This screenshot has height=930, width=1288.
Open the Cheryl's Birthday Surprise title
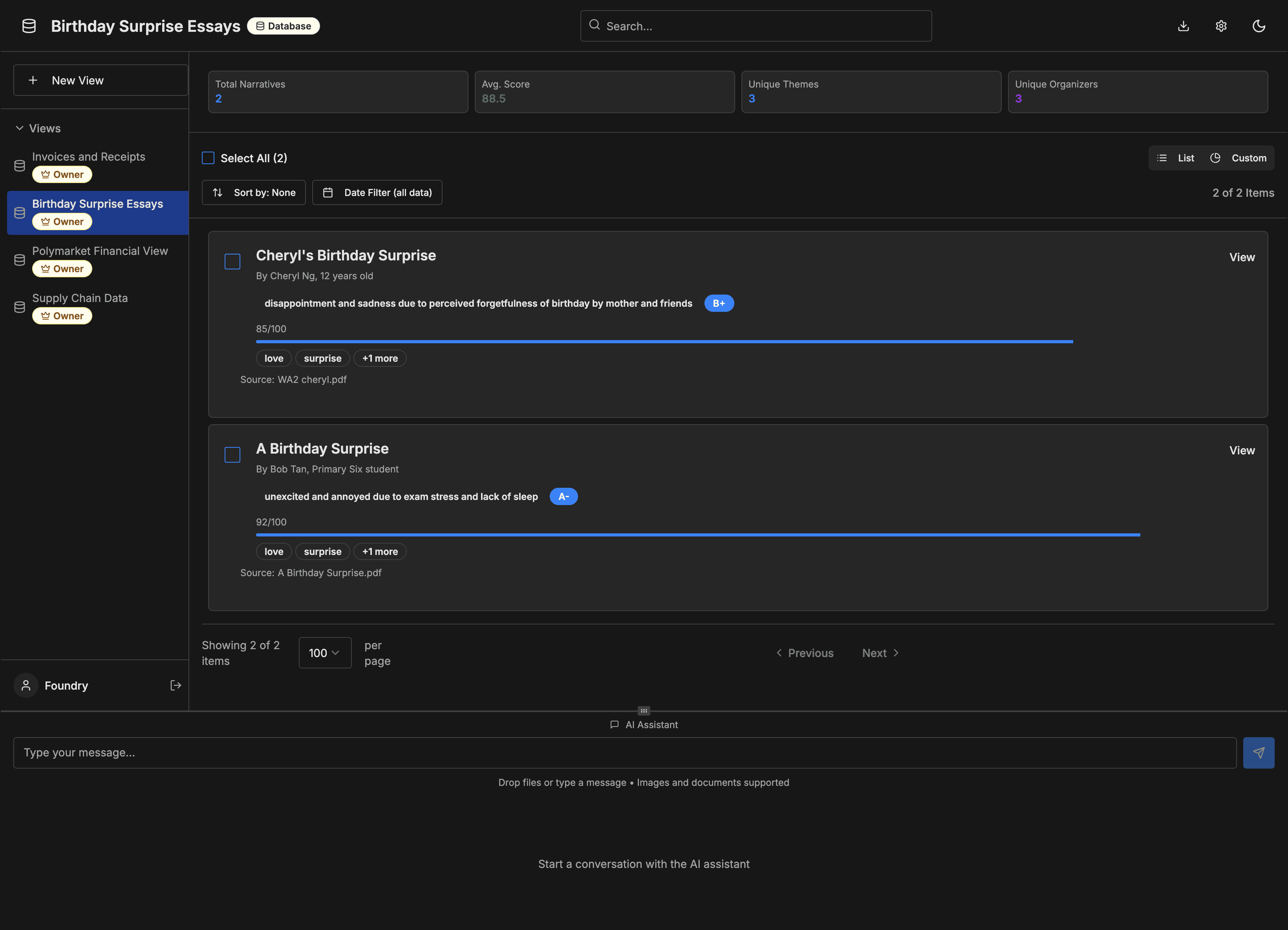click(346, 256)
